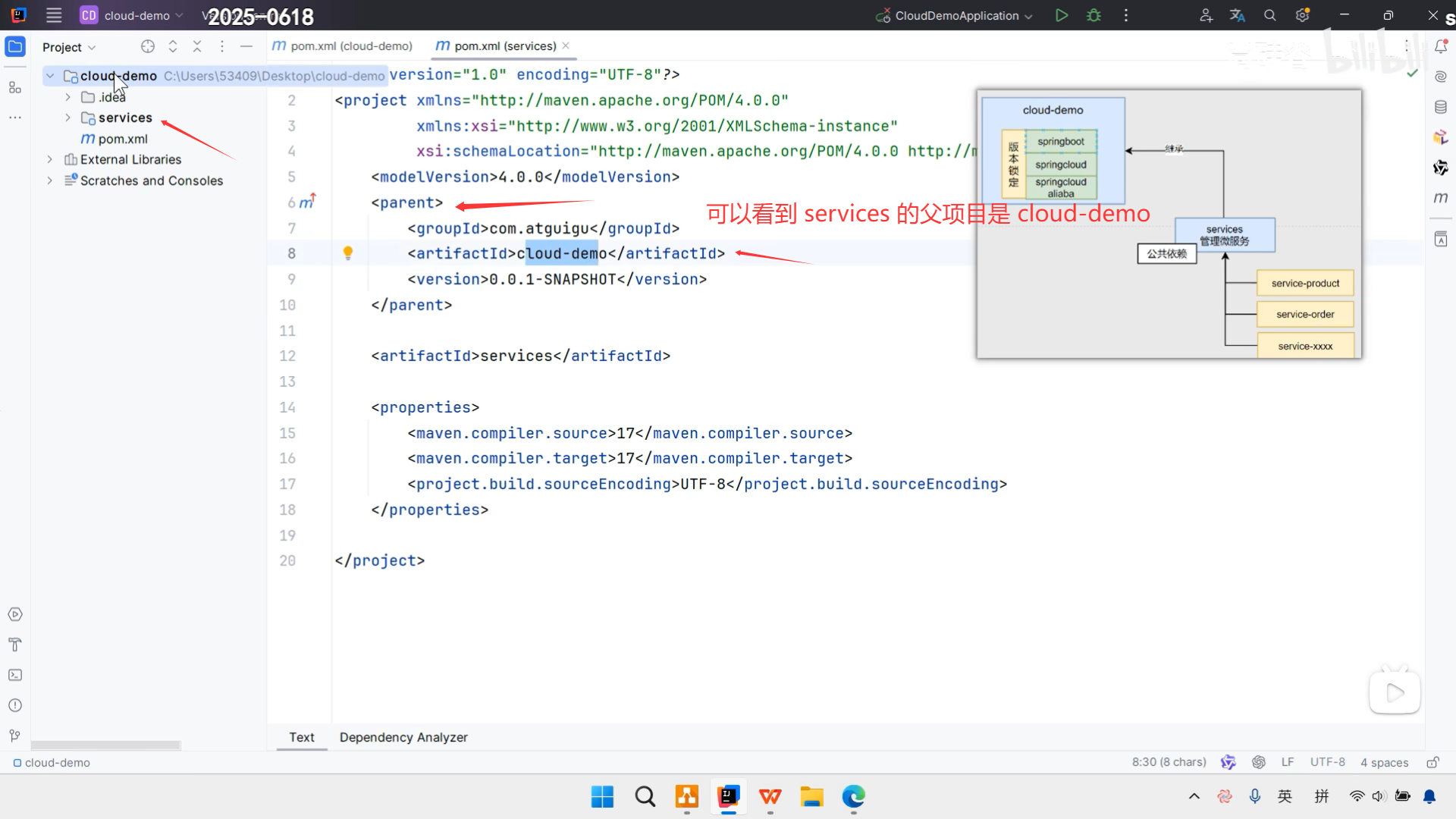Expand the services folder node

pyautogui.click(x=67, y=118)
